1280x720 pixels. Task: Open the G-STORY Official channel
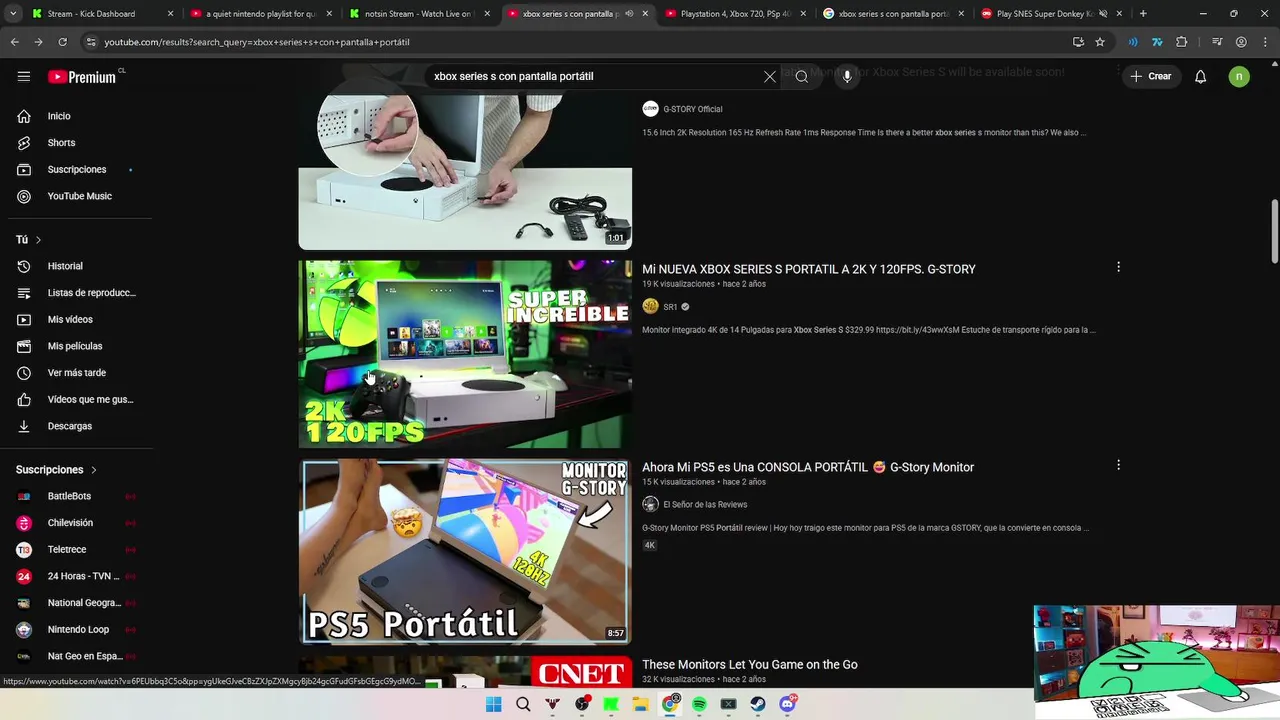pyautogui.click(x=692, y=109)
